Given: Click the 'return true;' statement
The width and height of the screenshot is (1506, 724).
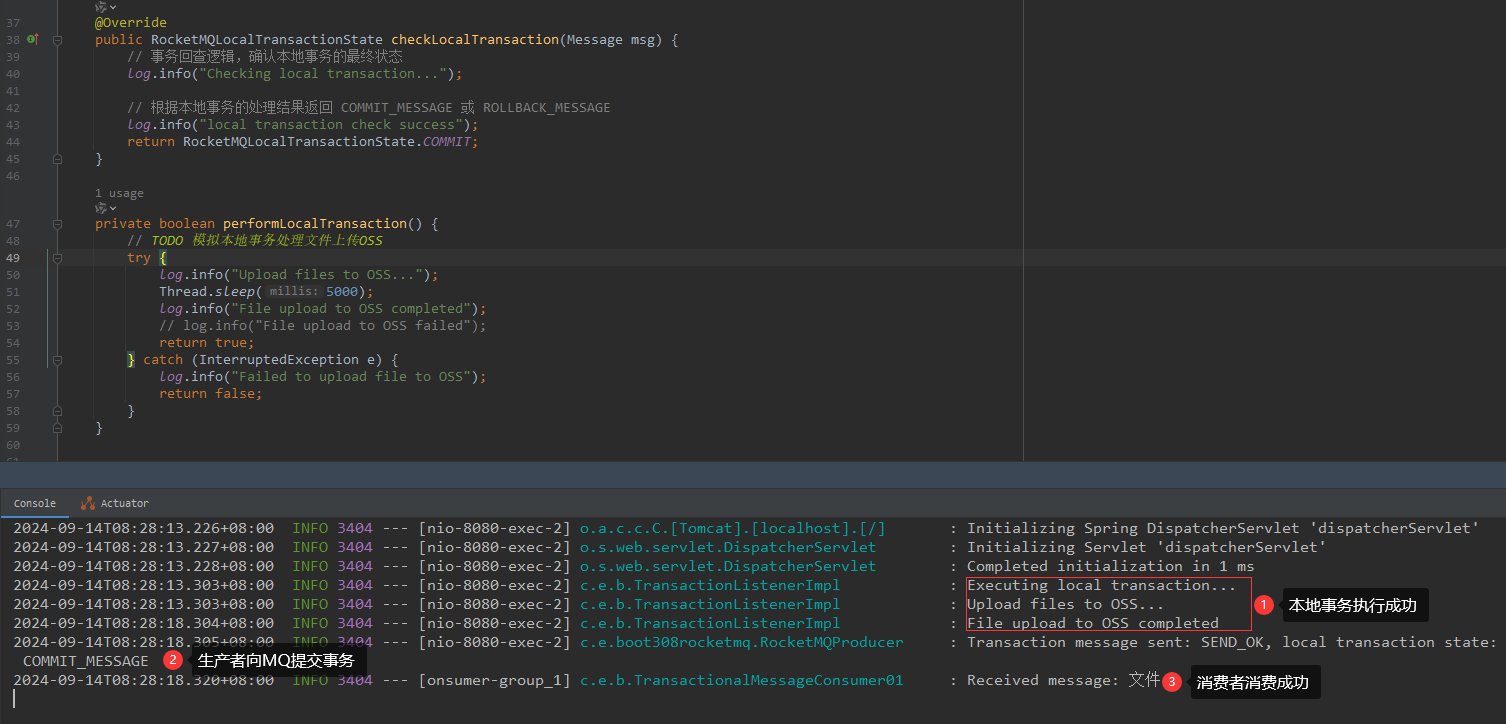Looking at the screenshot, I should pyautogui.click(x=207, y=343).
